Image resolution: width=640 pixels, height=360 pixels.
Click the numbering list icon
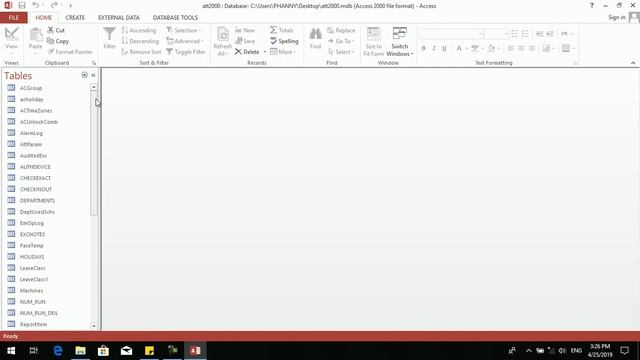tap(525, 33)
